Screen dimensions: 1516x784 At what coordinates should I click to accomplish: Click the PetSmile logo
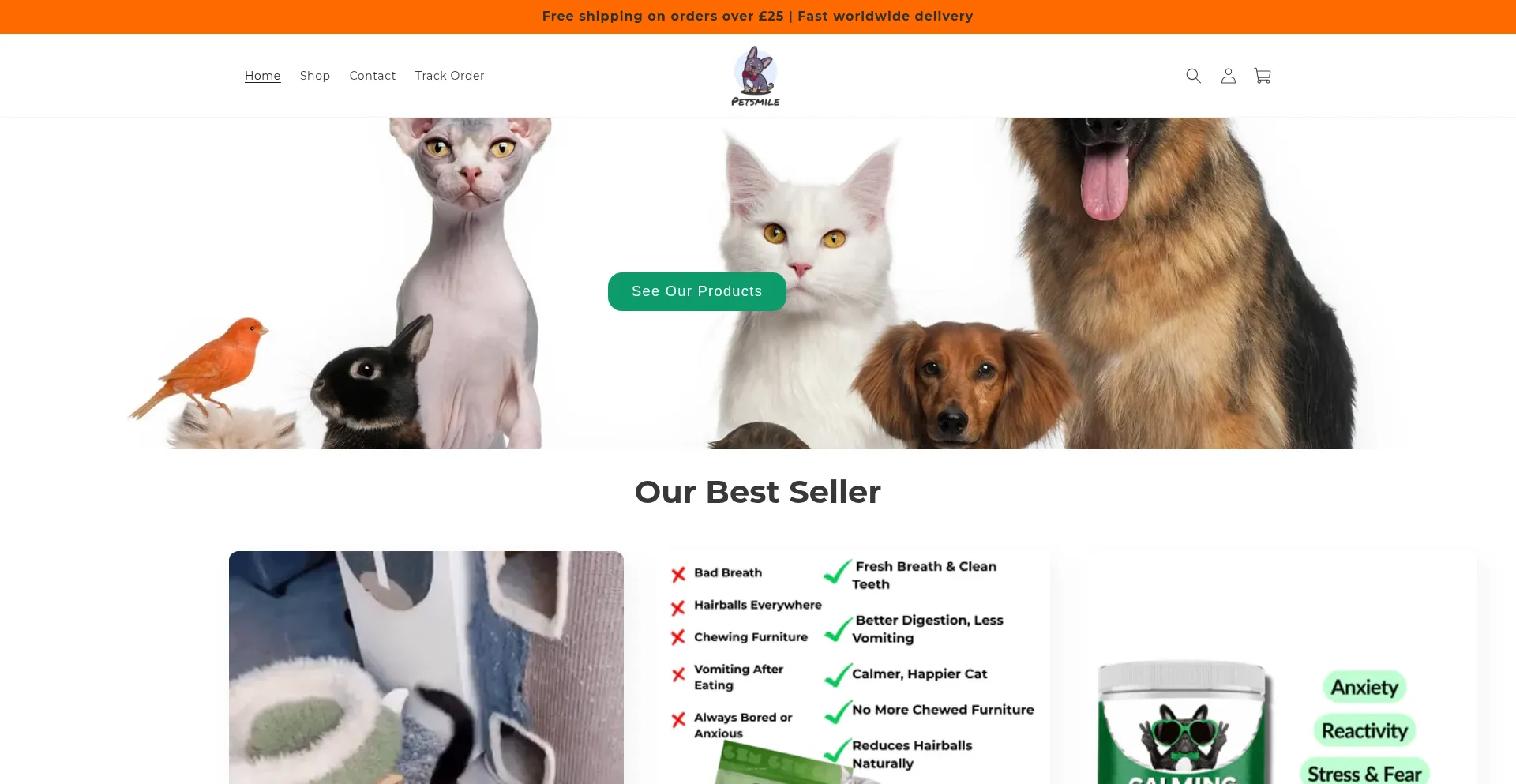click(x=756, y=76)
